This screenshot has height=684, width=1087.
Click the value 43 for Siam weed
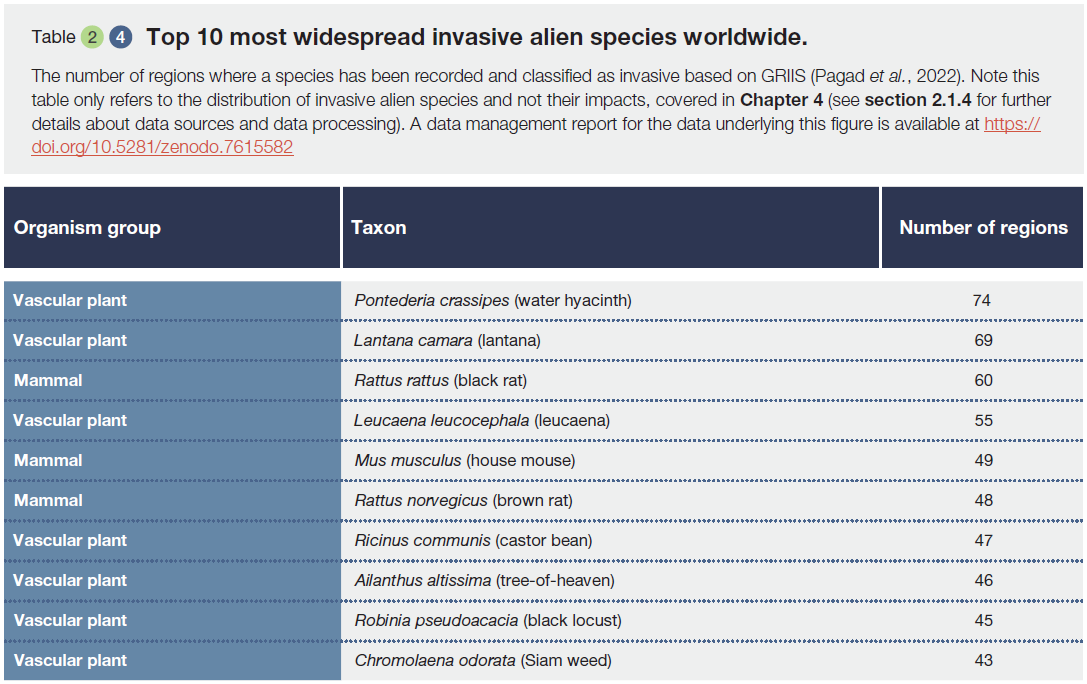(x=983, y=660)
